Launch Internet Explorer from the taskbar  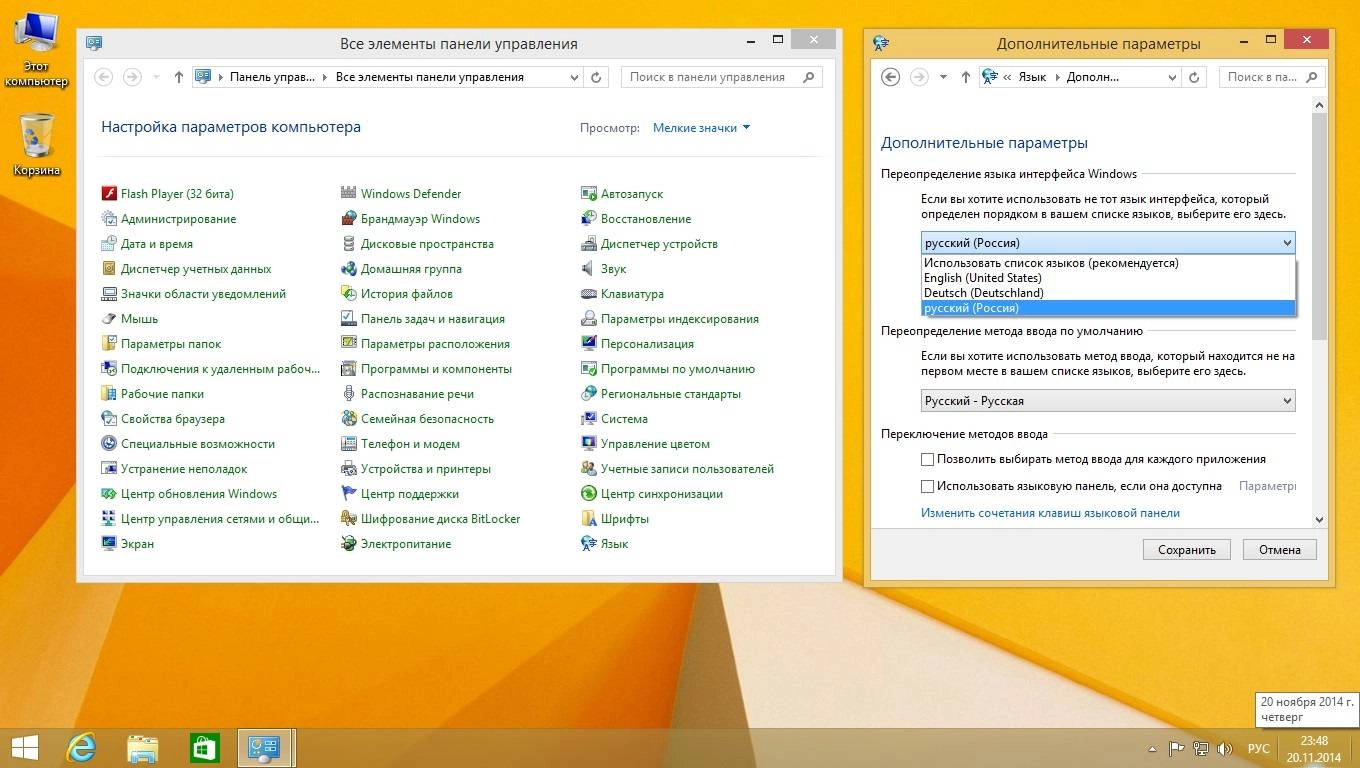point(81,748)
